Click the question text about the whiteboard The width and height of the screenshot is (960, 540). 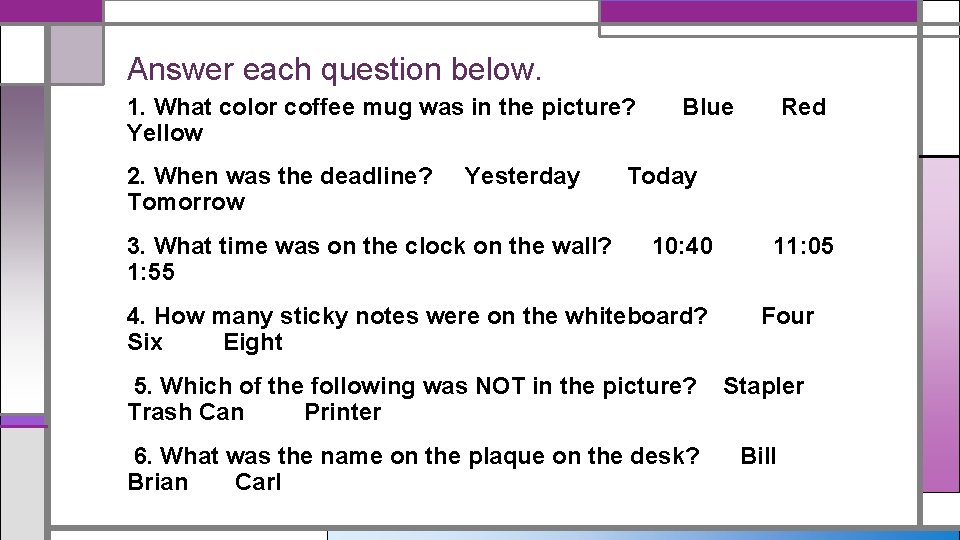(x=417, y=317)
